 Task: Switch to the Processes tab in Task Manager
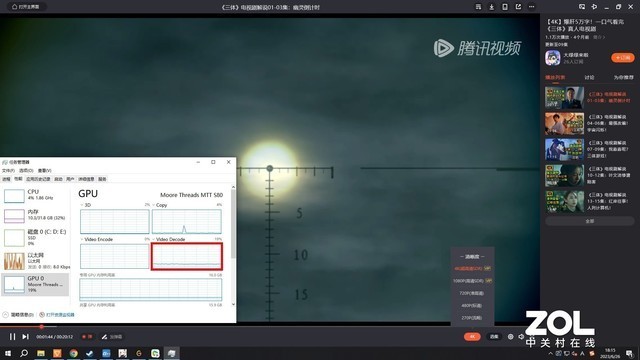click(x=6, y=179)
